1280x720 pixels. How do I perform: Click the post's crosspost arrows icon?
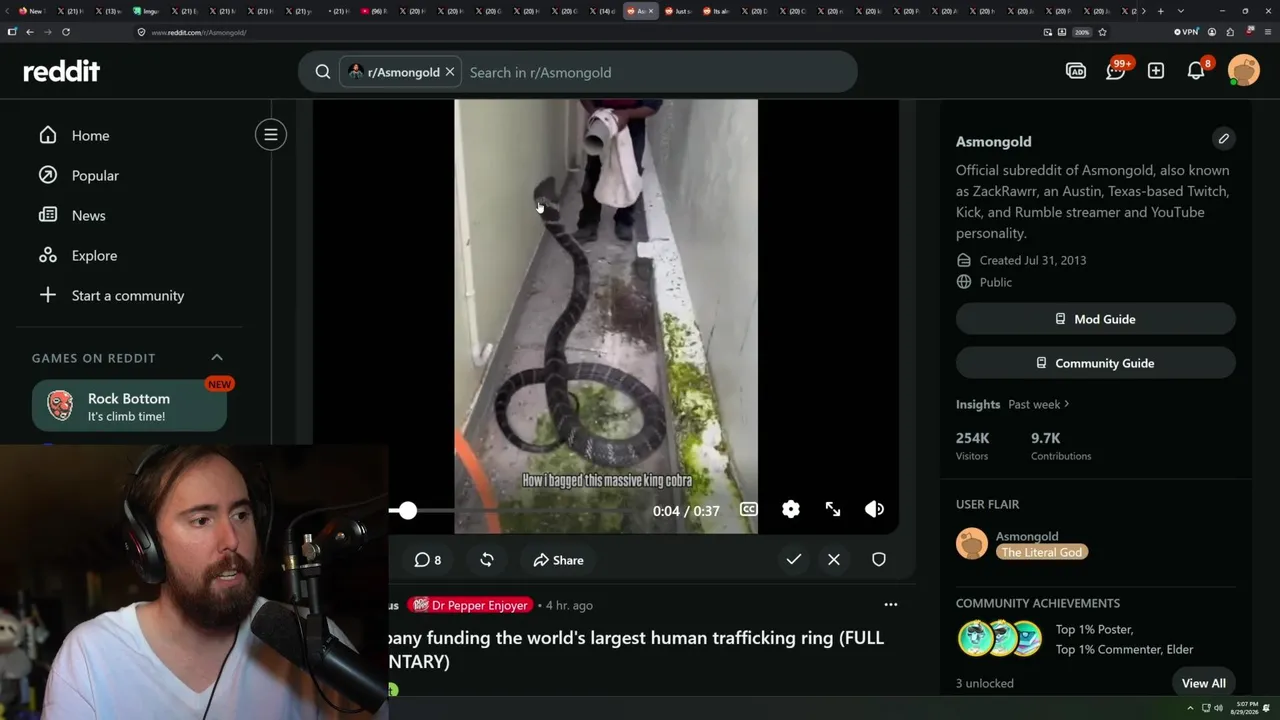pos(487,560)
